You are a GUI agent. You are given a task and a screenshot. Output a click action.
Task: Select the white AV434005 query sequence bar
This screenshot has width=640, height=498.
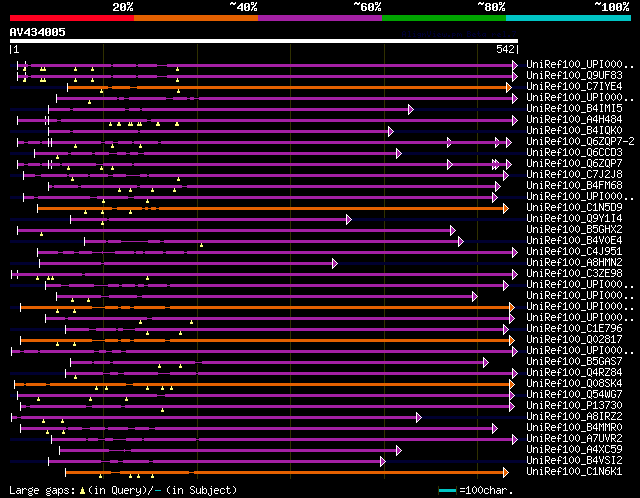coord(264,41)
